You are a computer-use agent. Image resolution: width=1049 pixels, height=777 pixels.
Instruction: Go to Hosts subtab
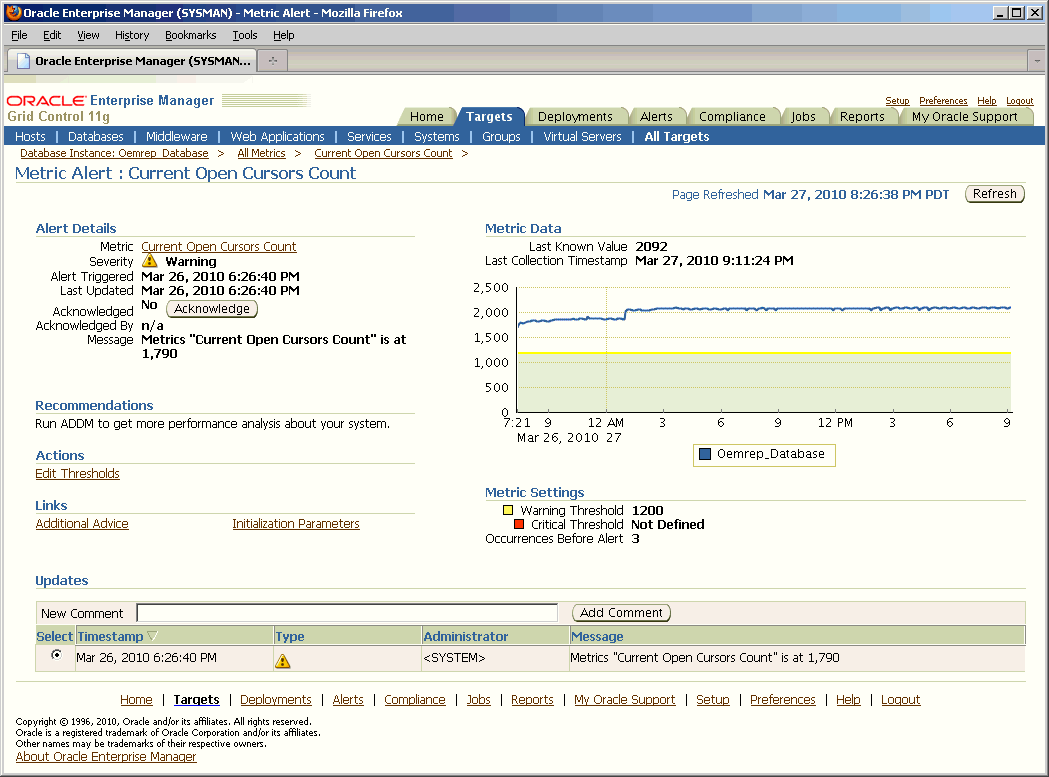[30, 137]
